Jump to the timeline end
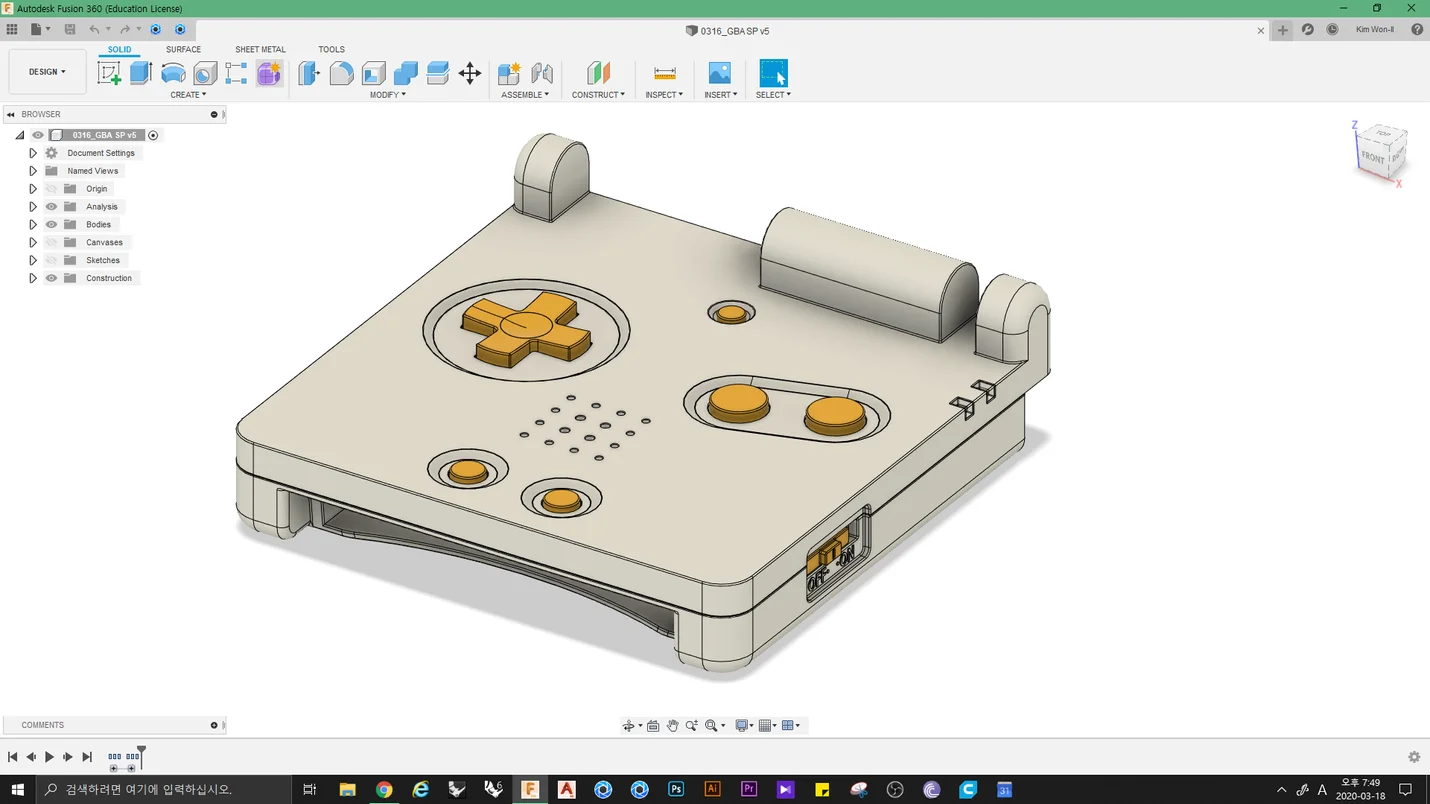The width and height of the screenshot is (1430, 804). (x=87, y=757)
